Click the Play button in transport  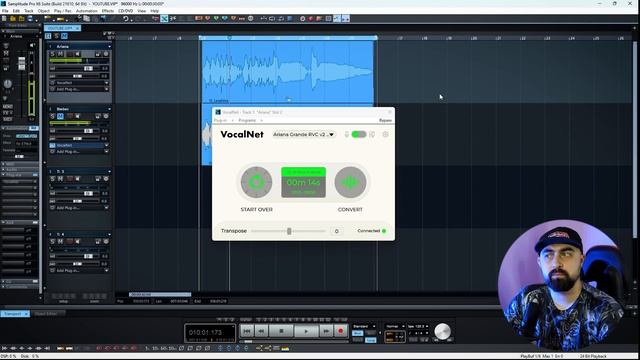click(306, 331)
